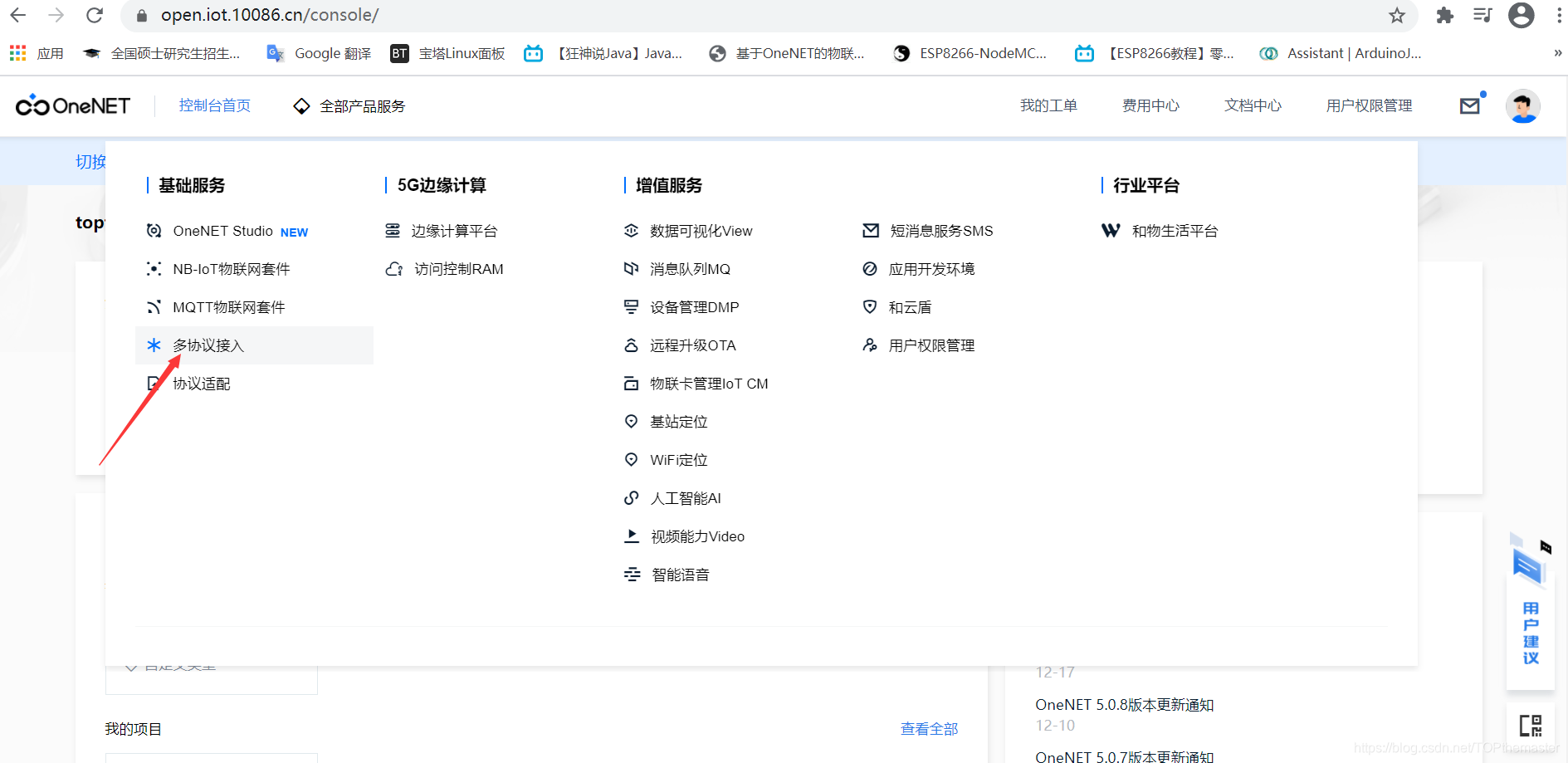The width and height of the screenshot is (1568, 763).
Task: Open the user avatar profile menu
Action: click(1522, 105)
